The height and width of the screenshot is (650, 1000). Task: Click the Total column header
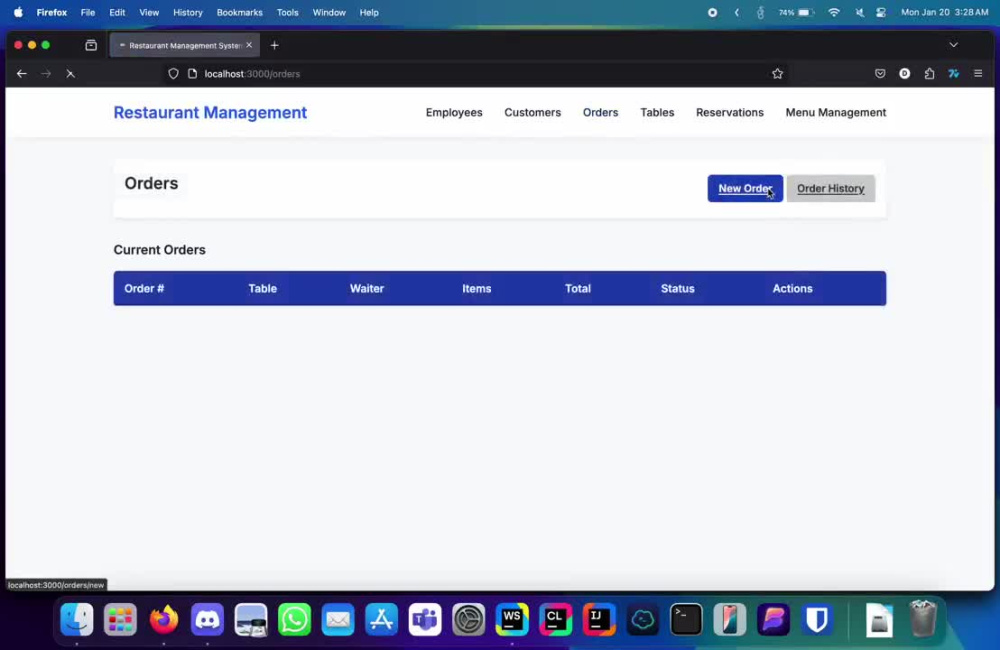click(578, 288)
